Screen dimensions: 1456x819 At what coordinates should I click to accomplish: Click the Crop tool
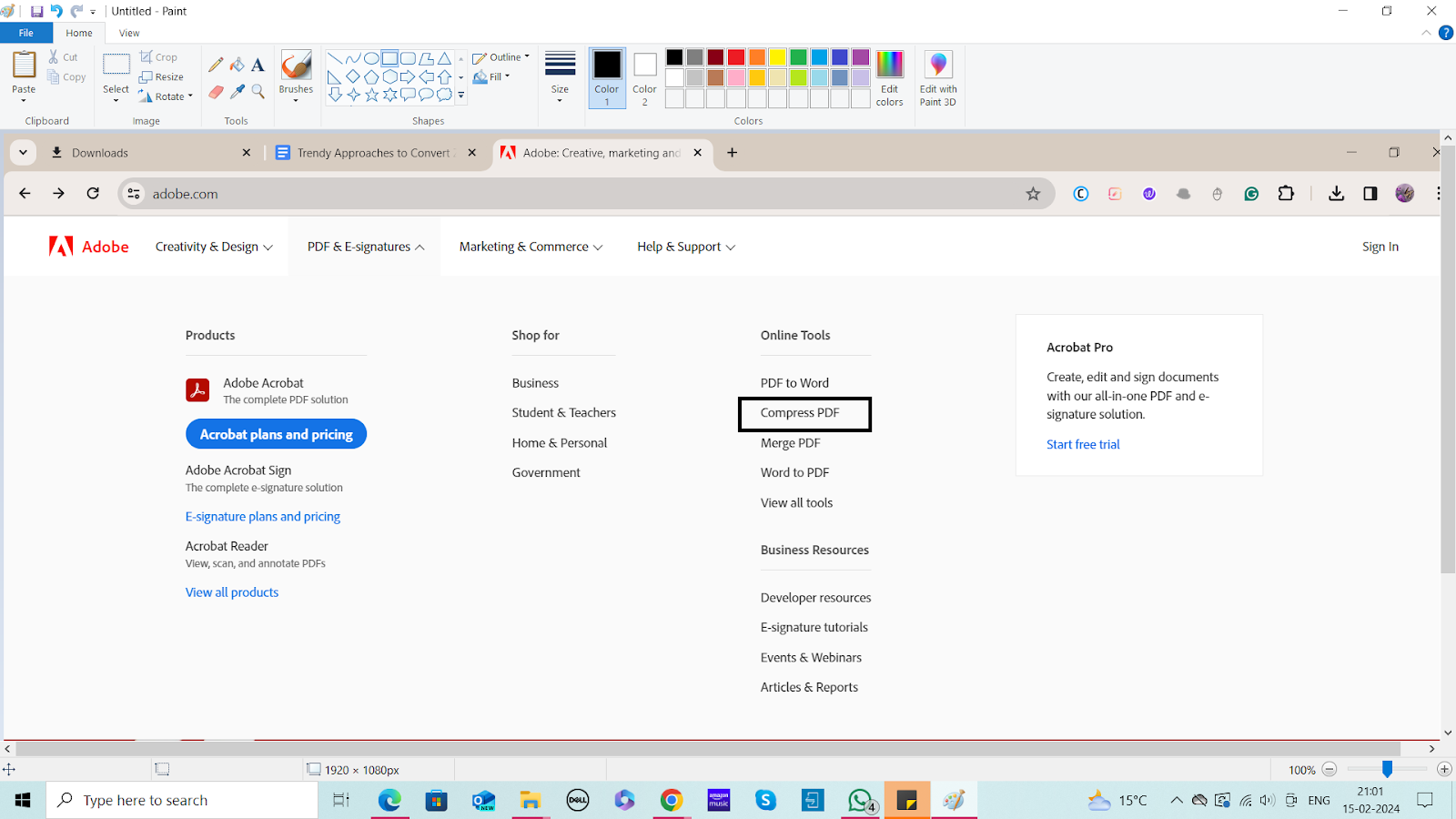coord(159,56)
